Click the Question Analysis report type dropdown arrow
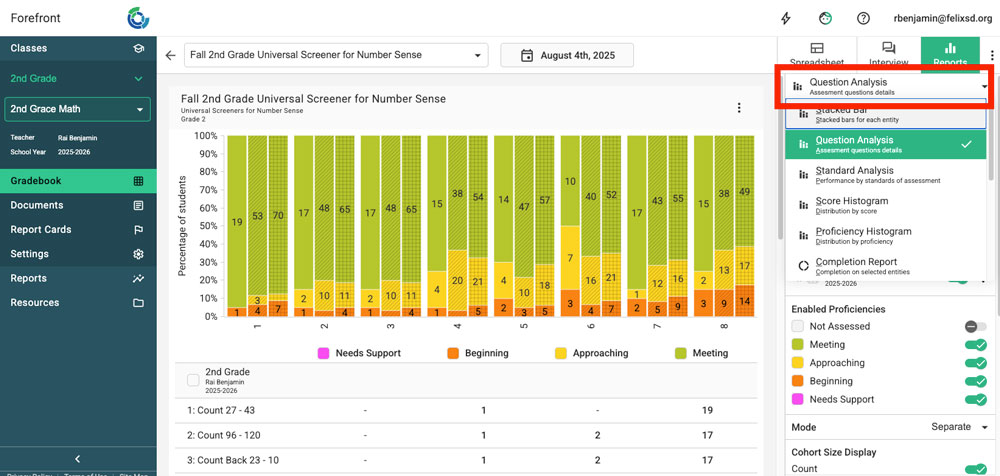 [x=985, y=86]
